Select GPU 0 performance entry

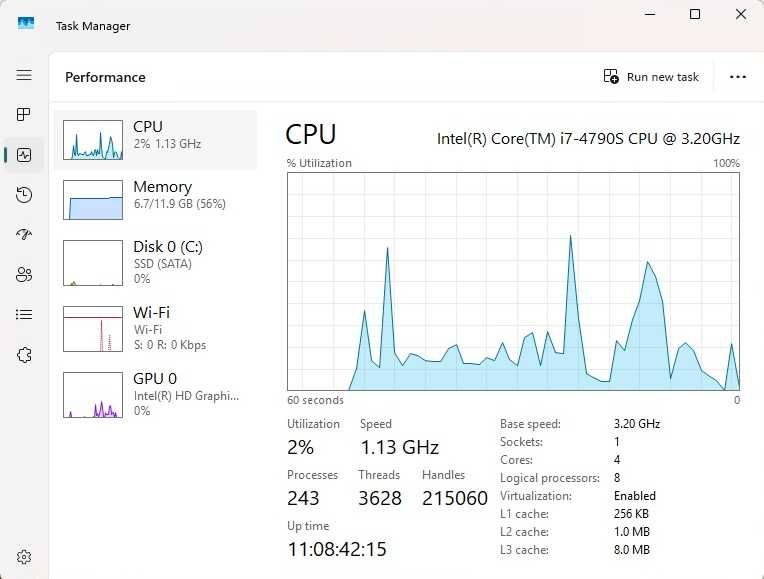(155, 394)
